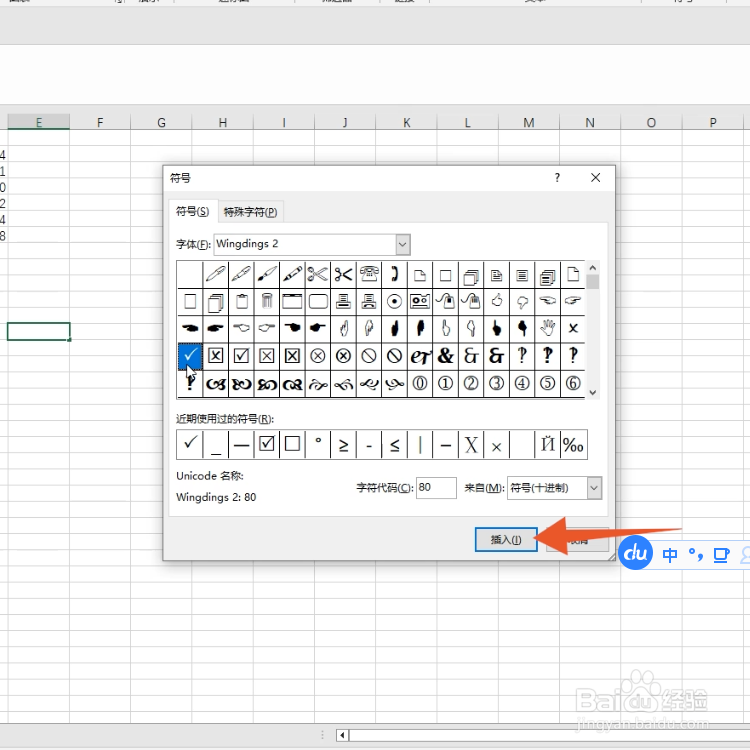Pick the recent less-or-equal symbol
This screenshot has height=750, width=750.
(x=394, y=445)
